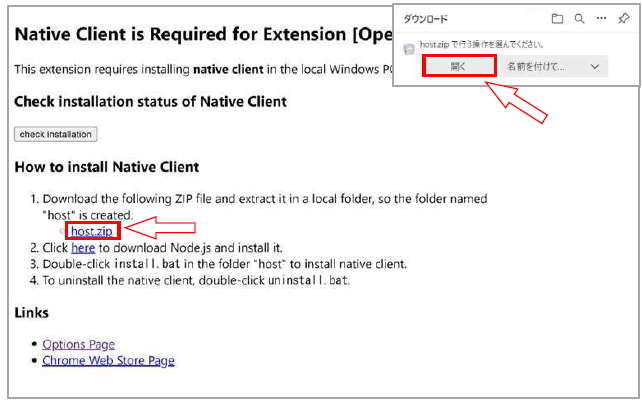The height and width of the screenshot is (401, 642).
Task: Click the host.zip prompt message text
Action: point(470,46)
